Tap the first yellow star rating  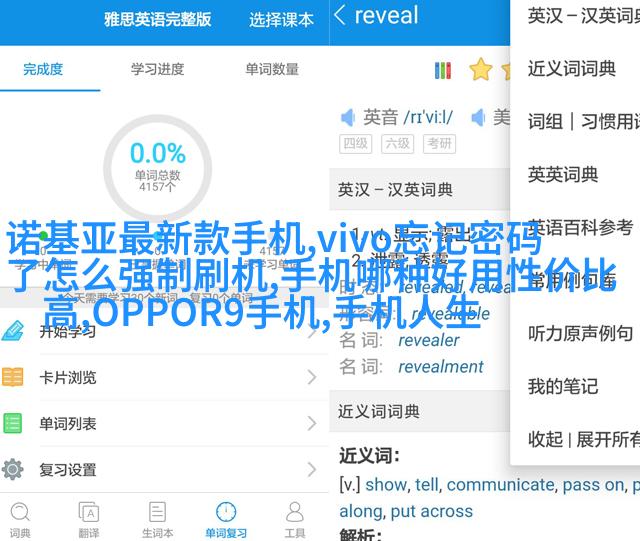pyautogui.click(x=481, y=69)
